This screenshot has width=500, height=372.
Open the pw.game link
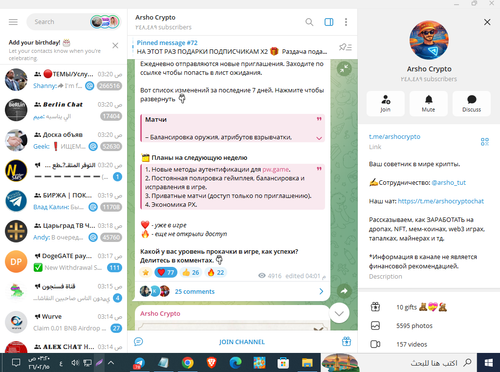tap(276, 169)
